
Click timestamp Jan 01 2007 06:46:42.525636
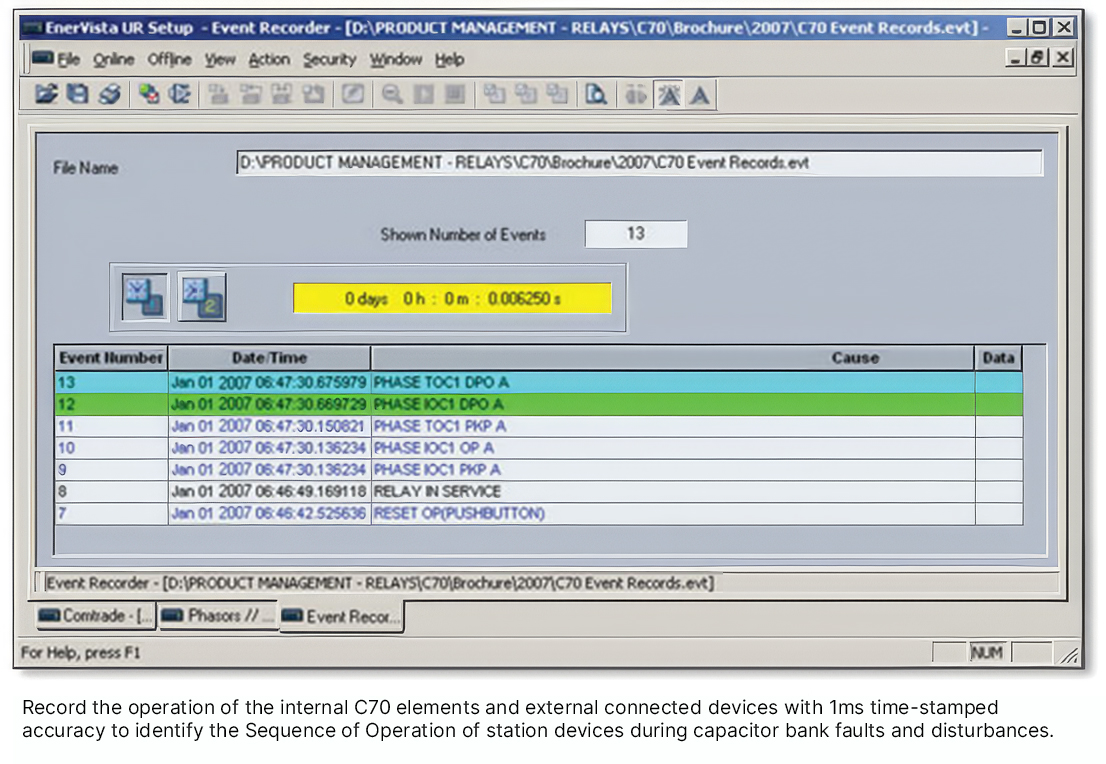pyautogui.click(x=269, y=514)
